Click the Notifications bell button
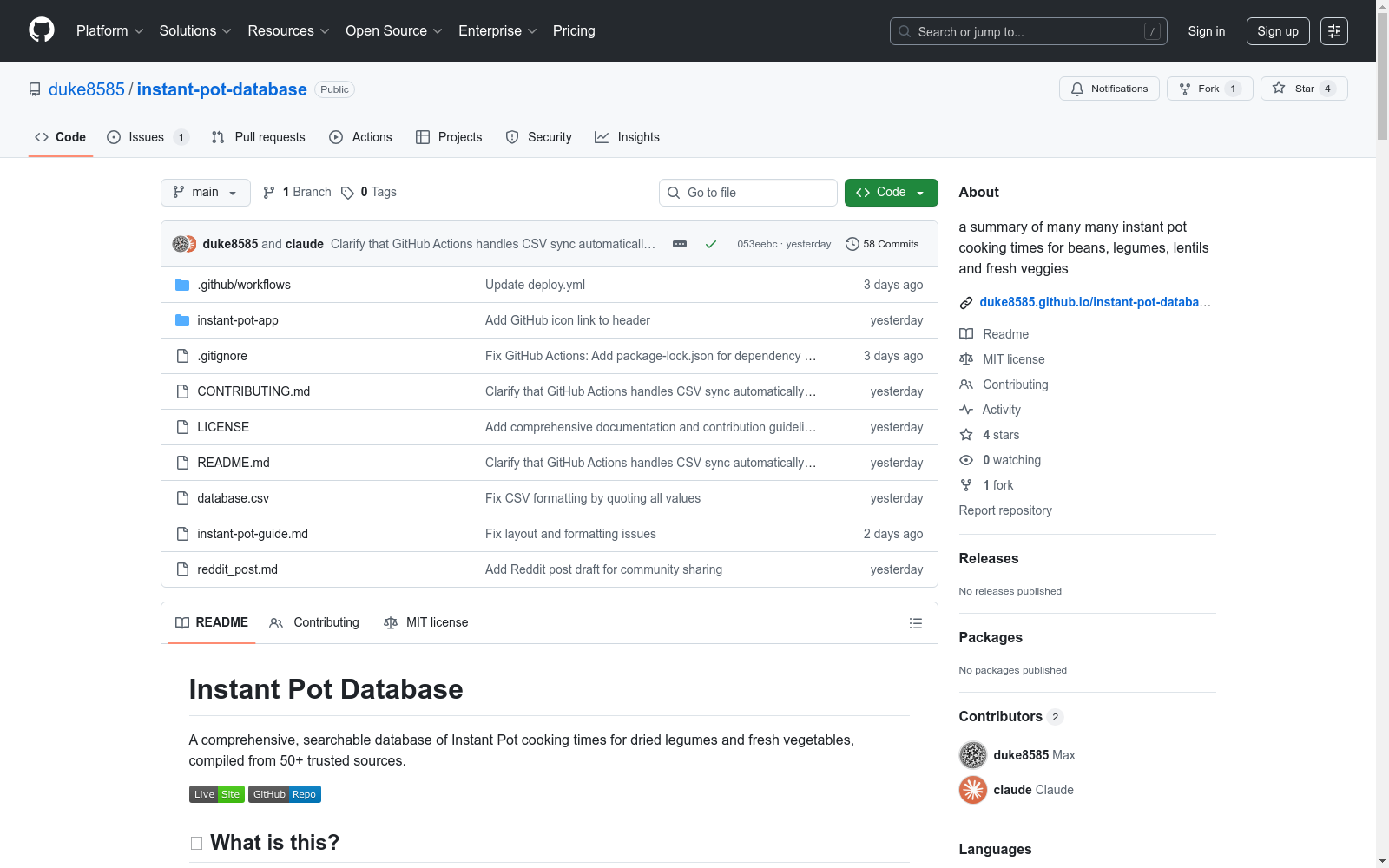Viewport: 1389px width, 868px height. [1109, 89]
